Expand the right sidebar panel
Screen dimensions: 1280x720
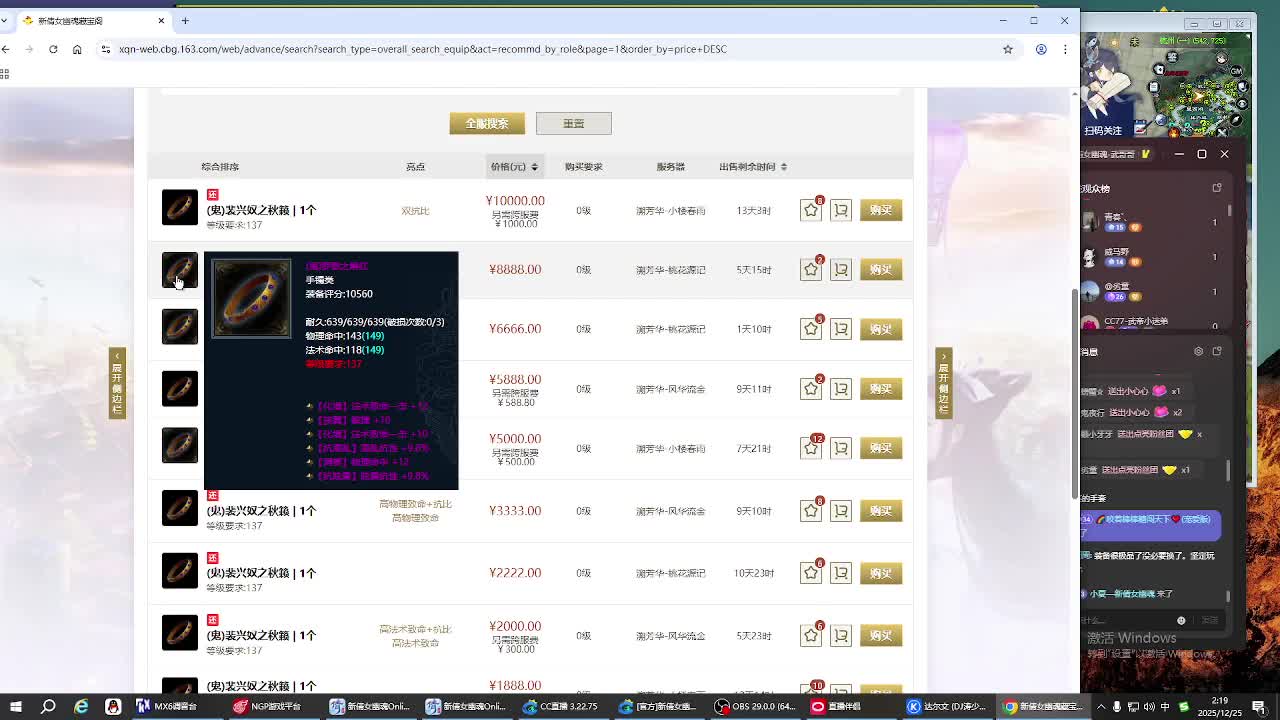(943, 383)
